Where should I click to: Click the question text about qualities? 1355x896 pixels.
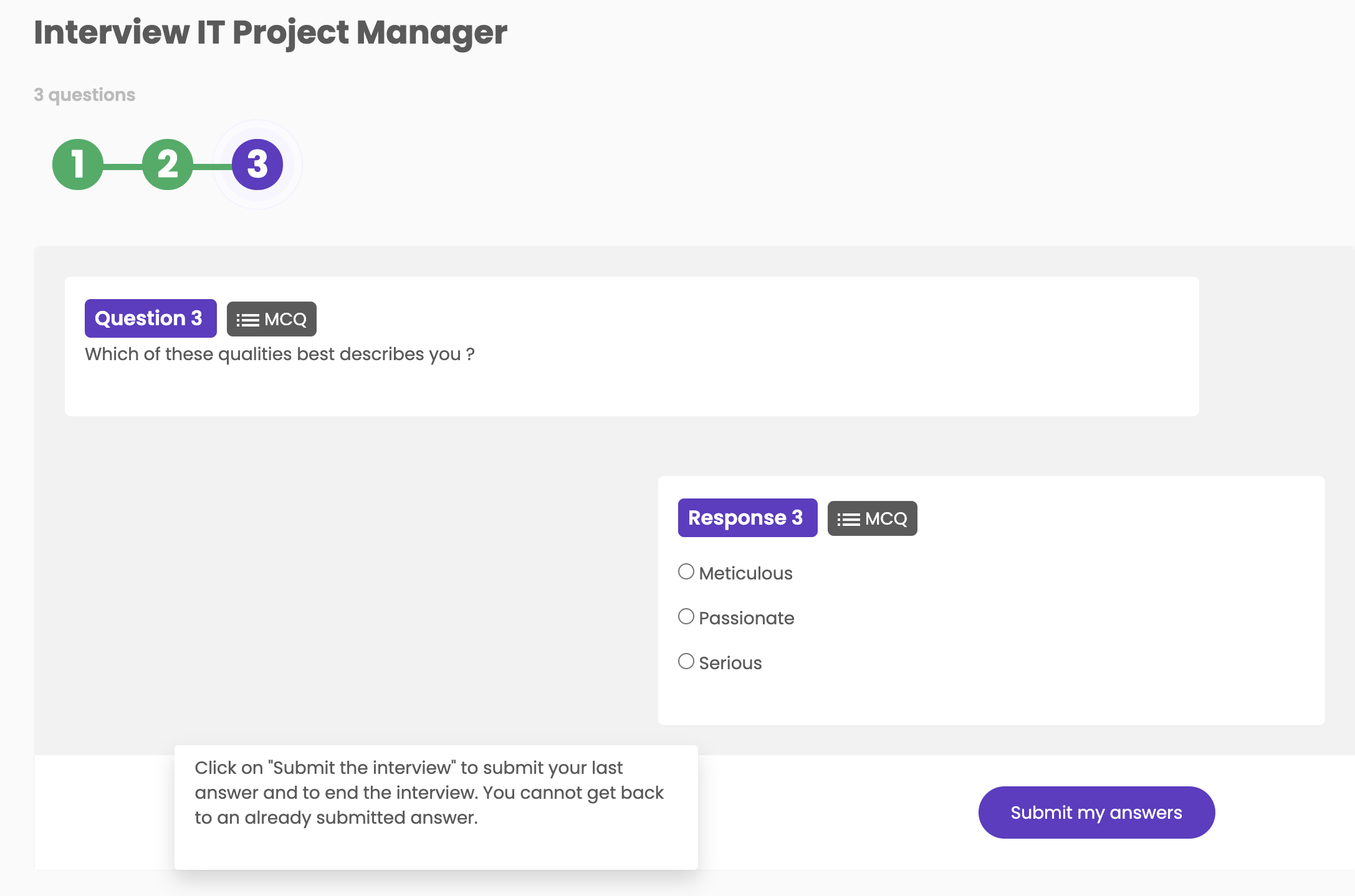coord(279,353)
